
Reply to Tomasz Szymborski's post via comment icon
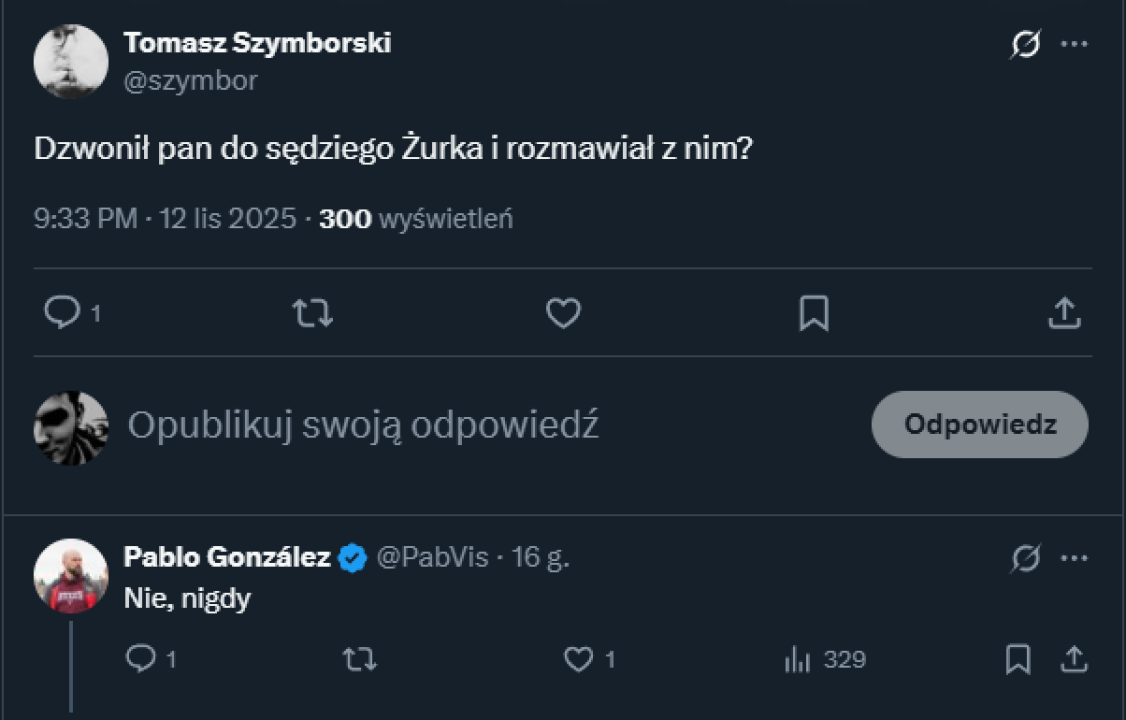(62, 314)
